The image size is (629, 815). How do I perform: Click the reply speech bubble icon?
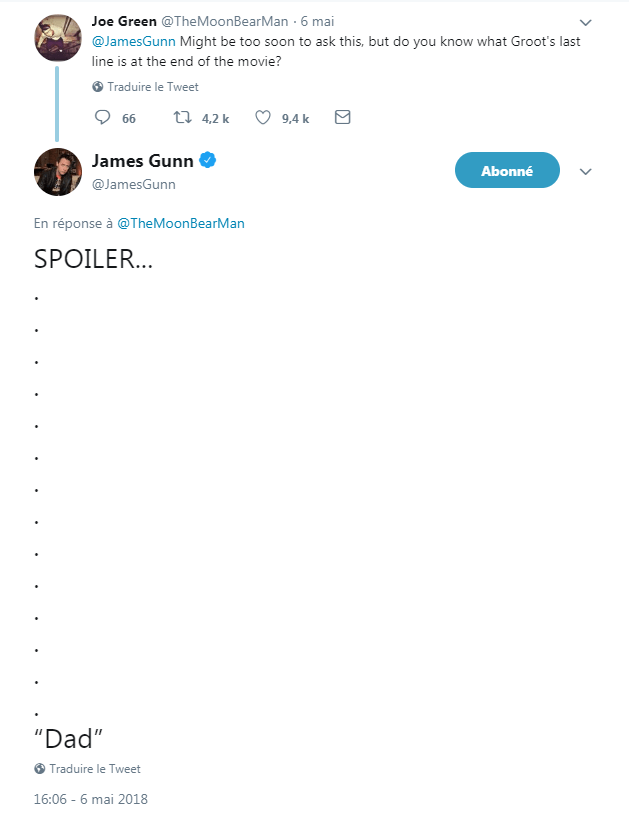(102, 117)
